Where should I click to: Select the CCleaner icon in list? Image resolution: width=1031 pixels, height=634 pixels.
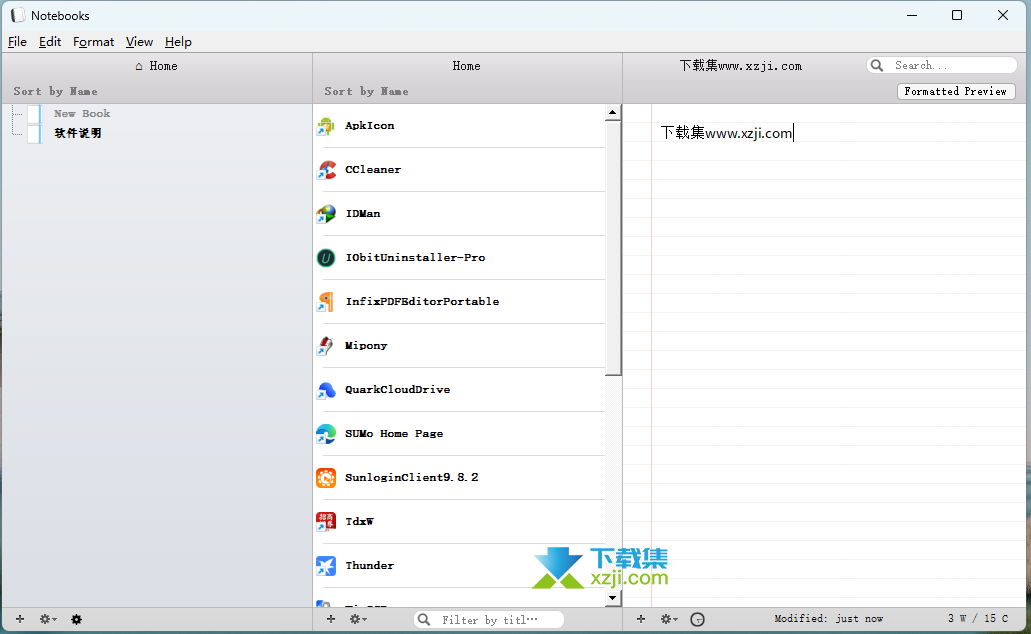point(325,170)
